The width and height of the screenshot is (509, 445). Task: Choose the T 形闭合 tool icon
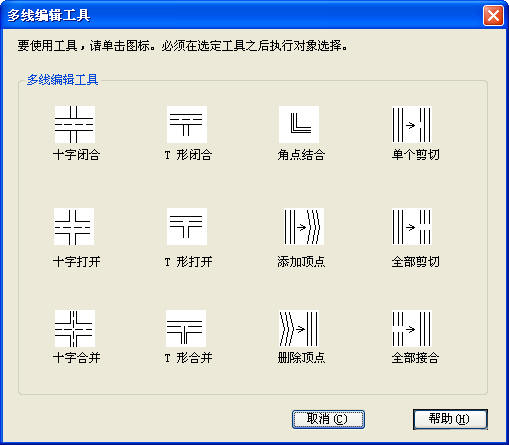point(187,125)
